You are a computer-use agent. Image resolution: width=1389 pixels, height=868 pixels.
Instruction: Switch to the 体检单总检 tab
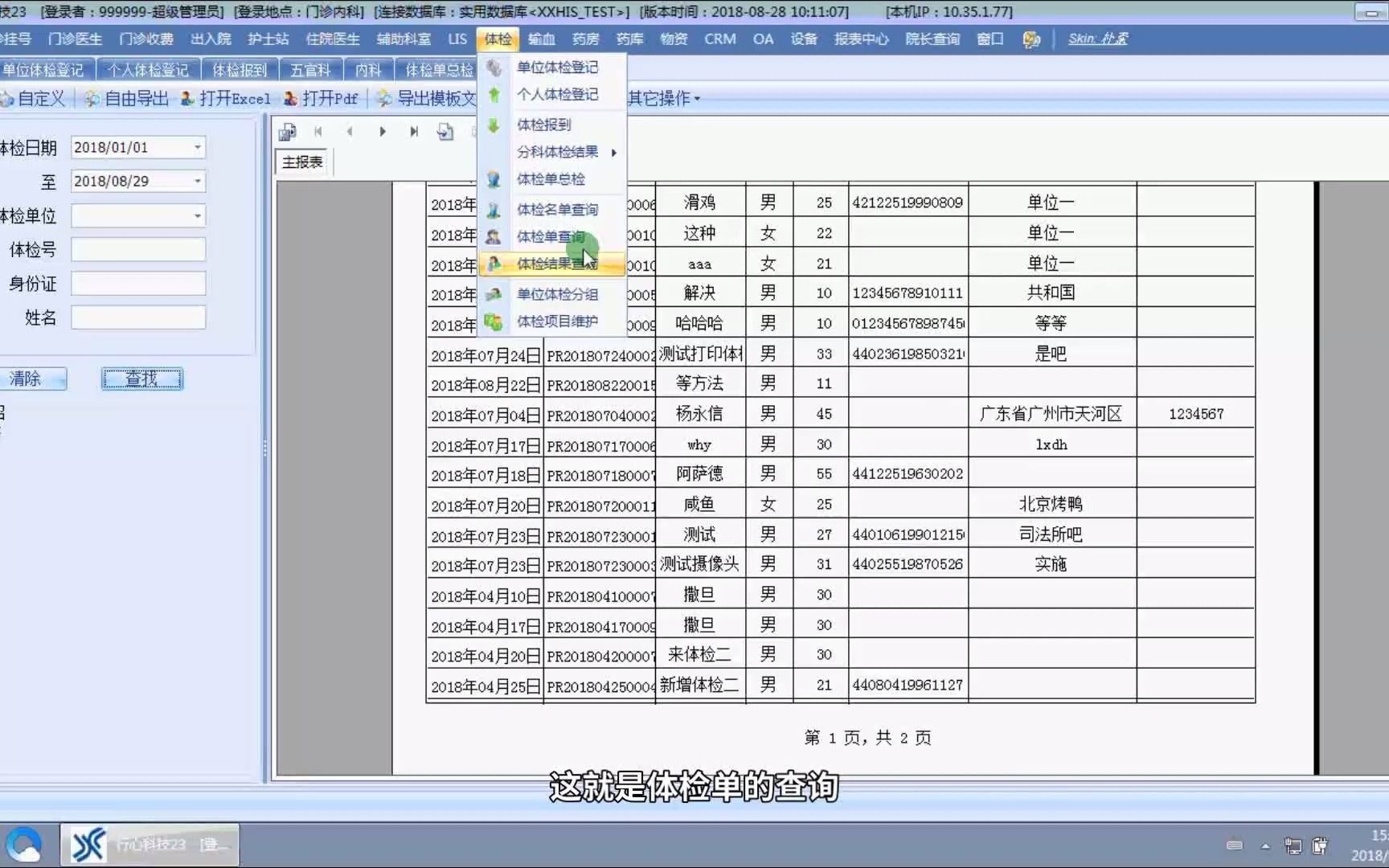438,70
